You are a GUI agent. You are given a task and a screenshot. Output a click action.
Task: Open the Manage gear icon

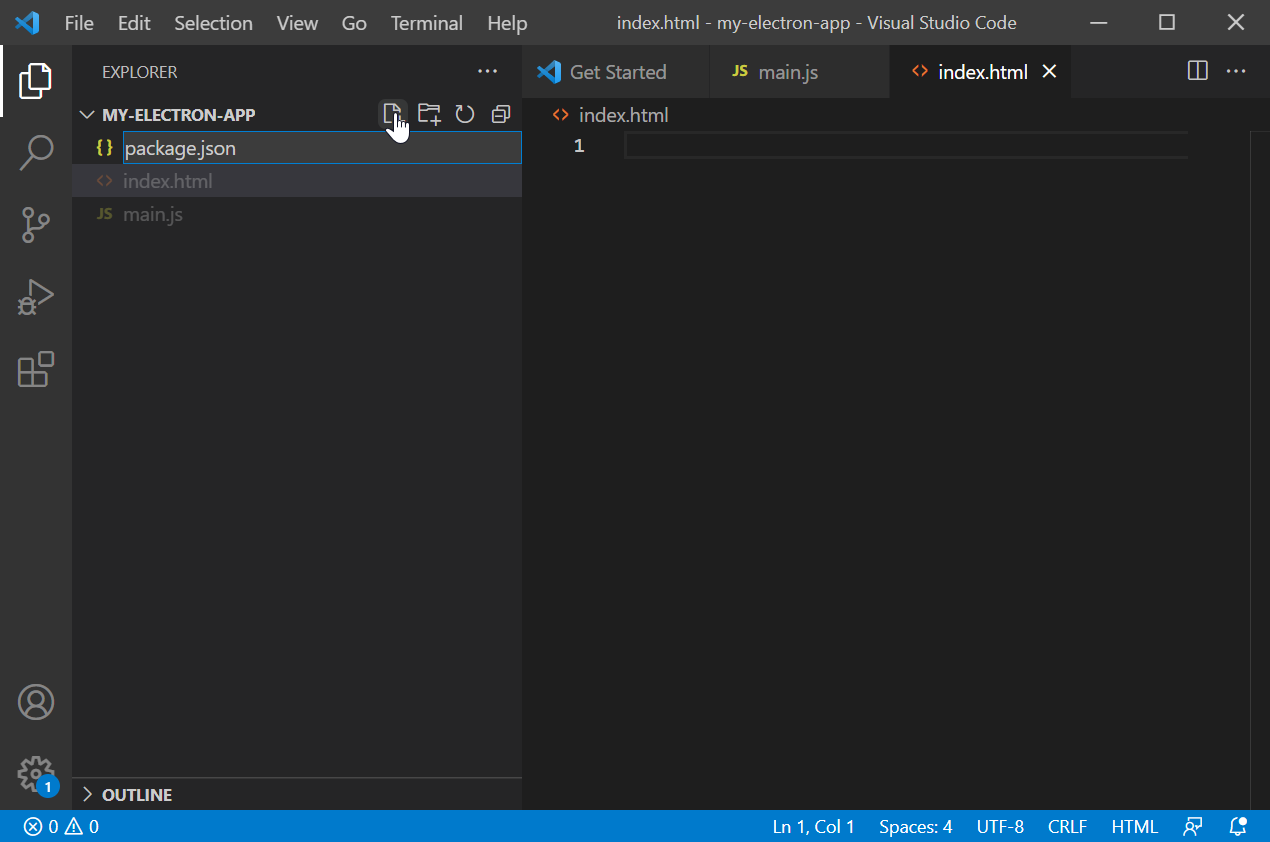click(36, 774)
